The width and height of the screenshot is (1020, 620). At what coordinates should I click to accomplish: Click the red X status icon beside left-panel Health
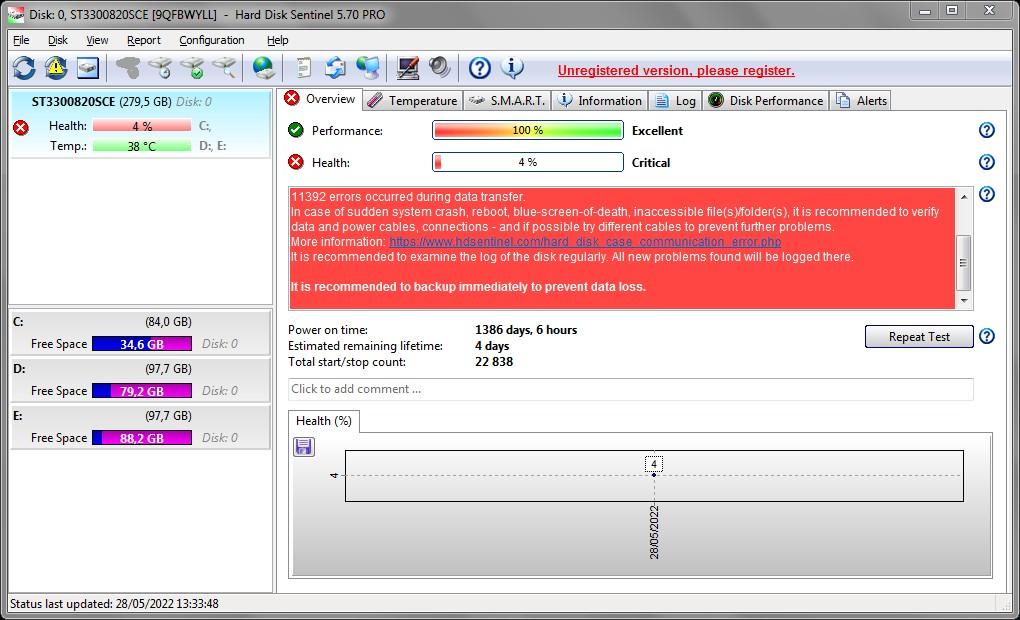coord(21,128)
